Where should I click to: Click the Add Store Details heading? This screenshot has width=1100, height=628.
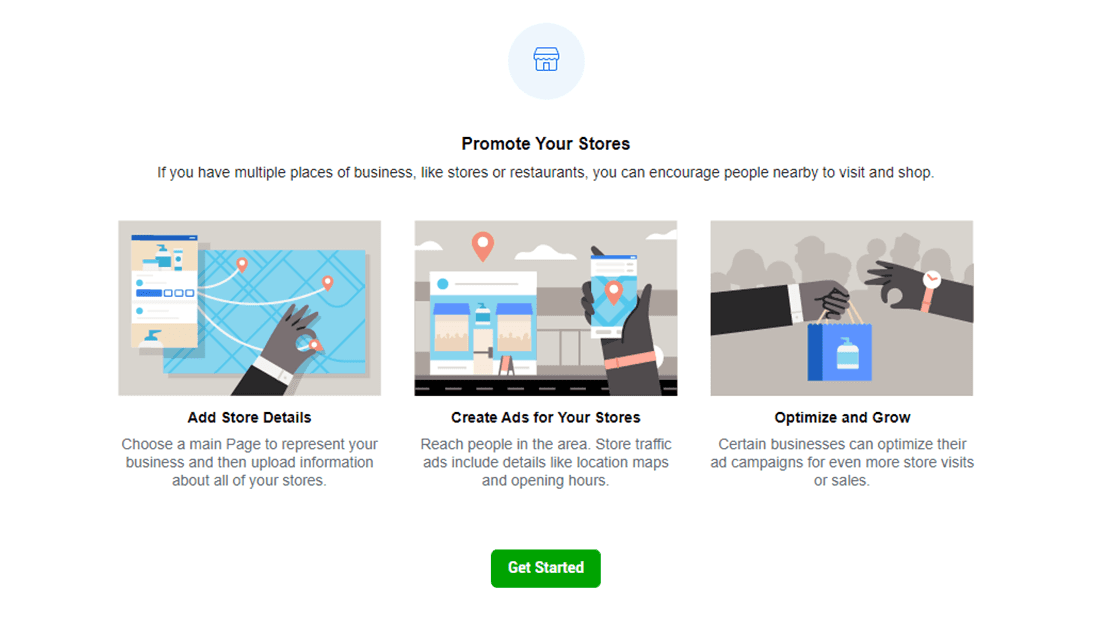249,417
